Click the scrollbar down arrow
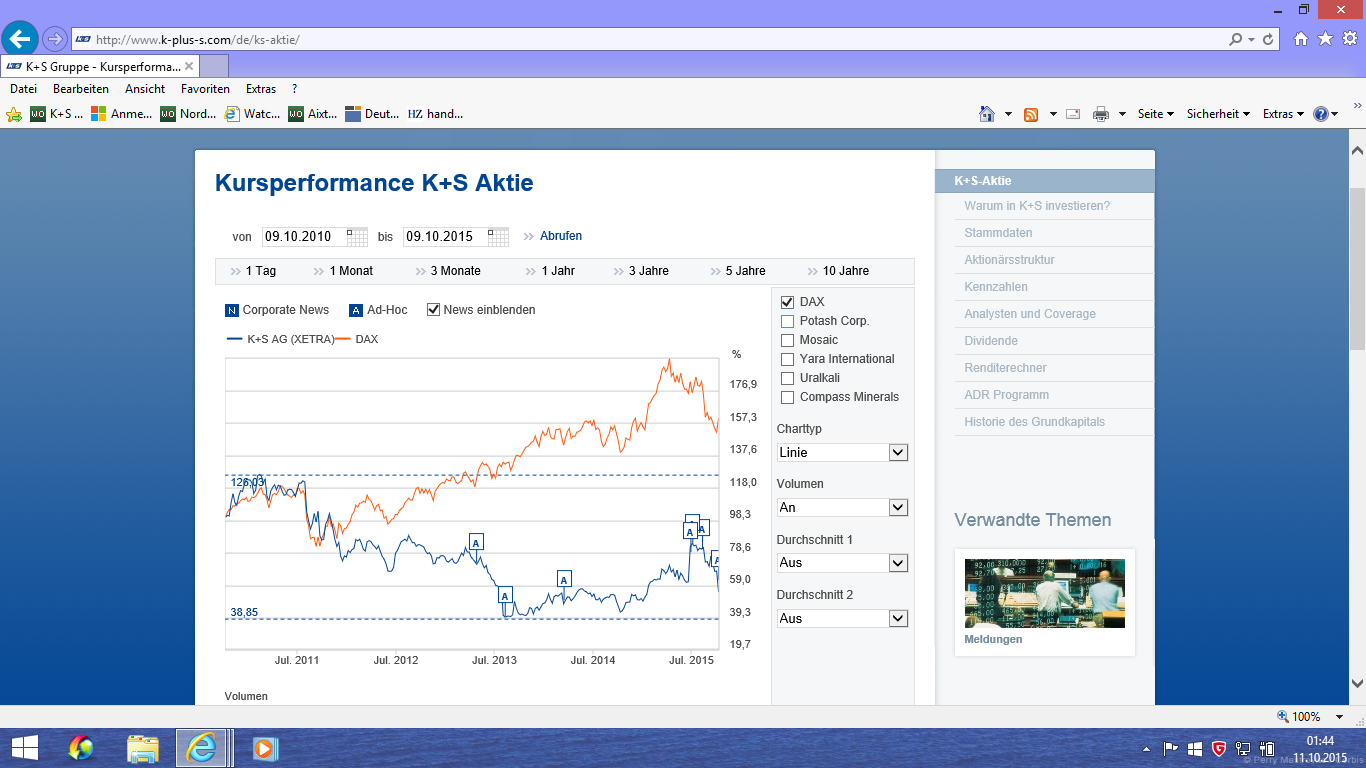1366x768 pixels. (x=1357, y=684)
